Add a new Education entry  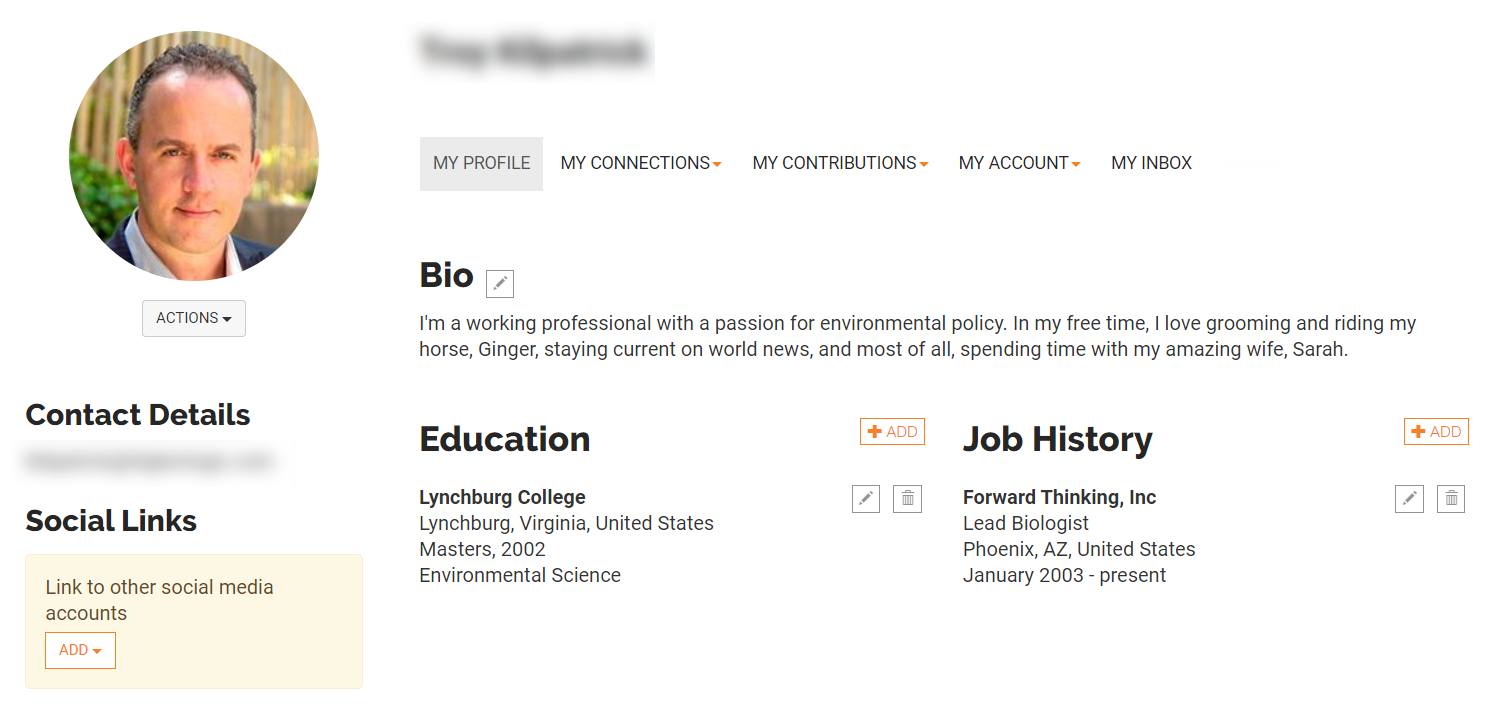(892, 432)
